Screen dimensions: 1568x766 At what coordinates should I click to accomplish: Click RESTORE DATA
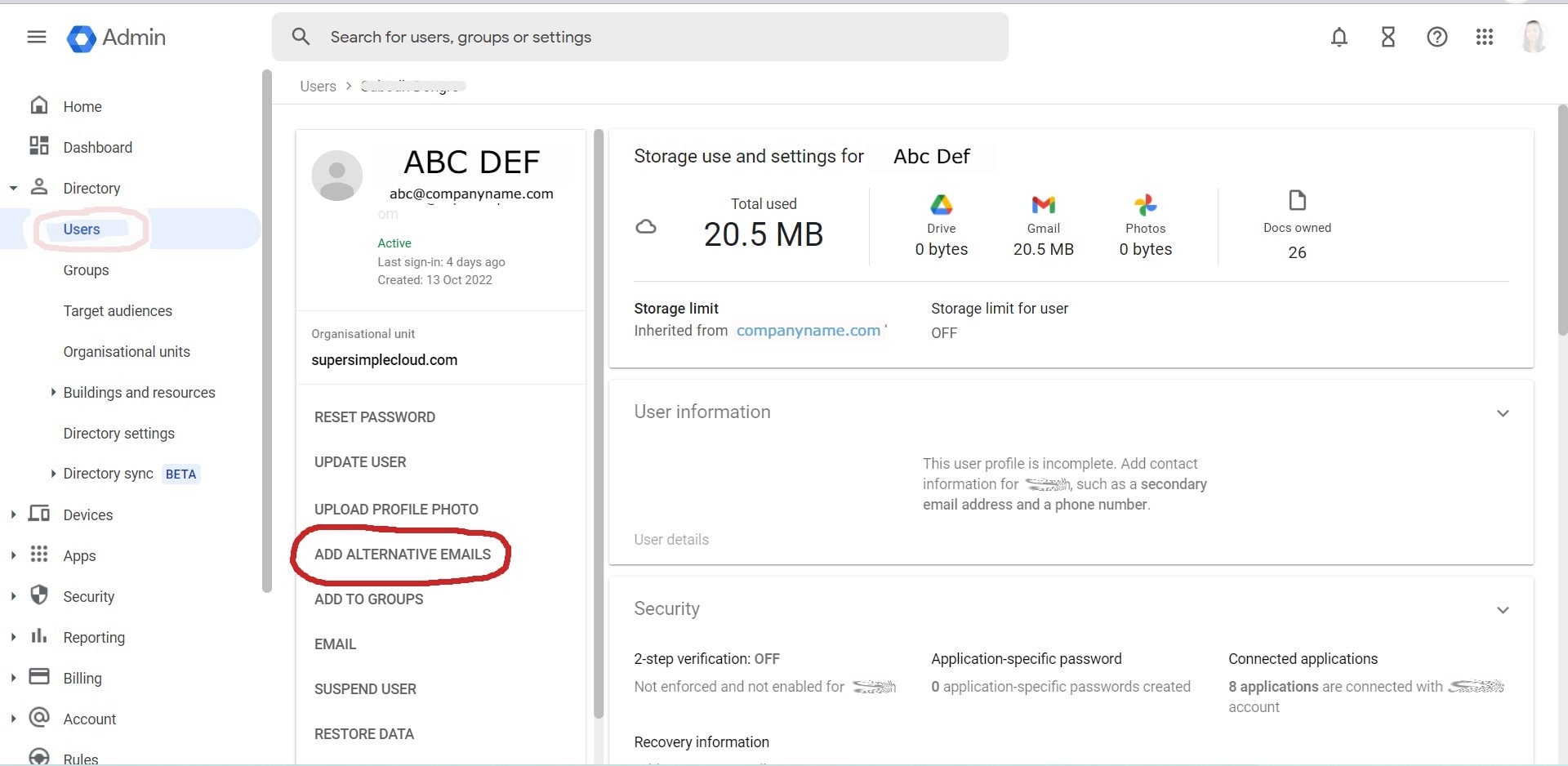point(364,733)
